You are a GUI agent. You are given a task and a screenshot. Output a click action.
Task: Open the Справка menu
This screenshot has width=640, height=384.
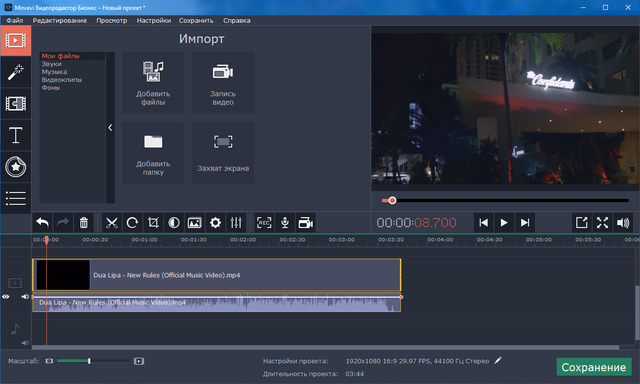(237, 20)
